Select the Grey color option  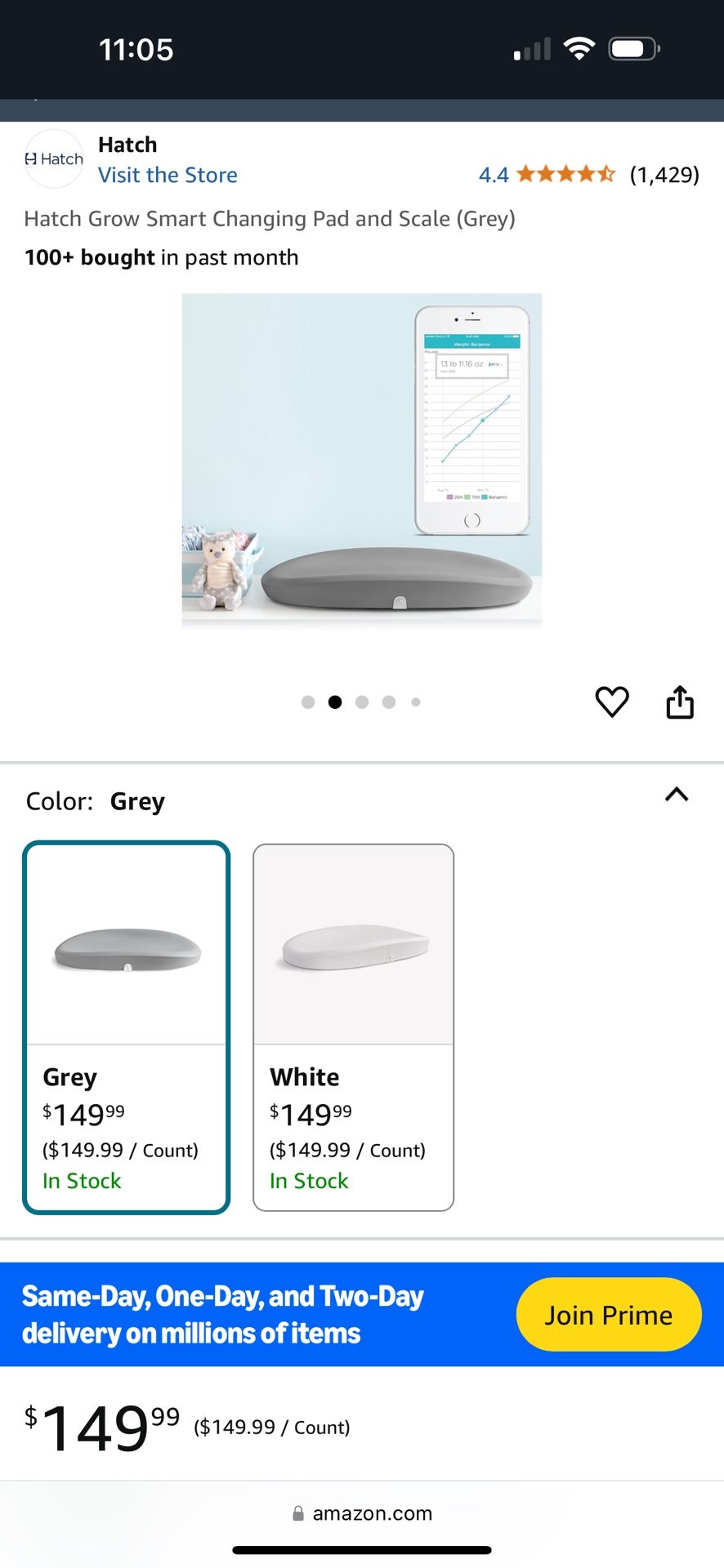[126, 1025]
